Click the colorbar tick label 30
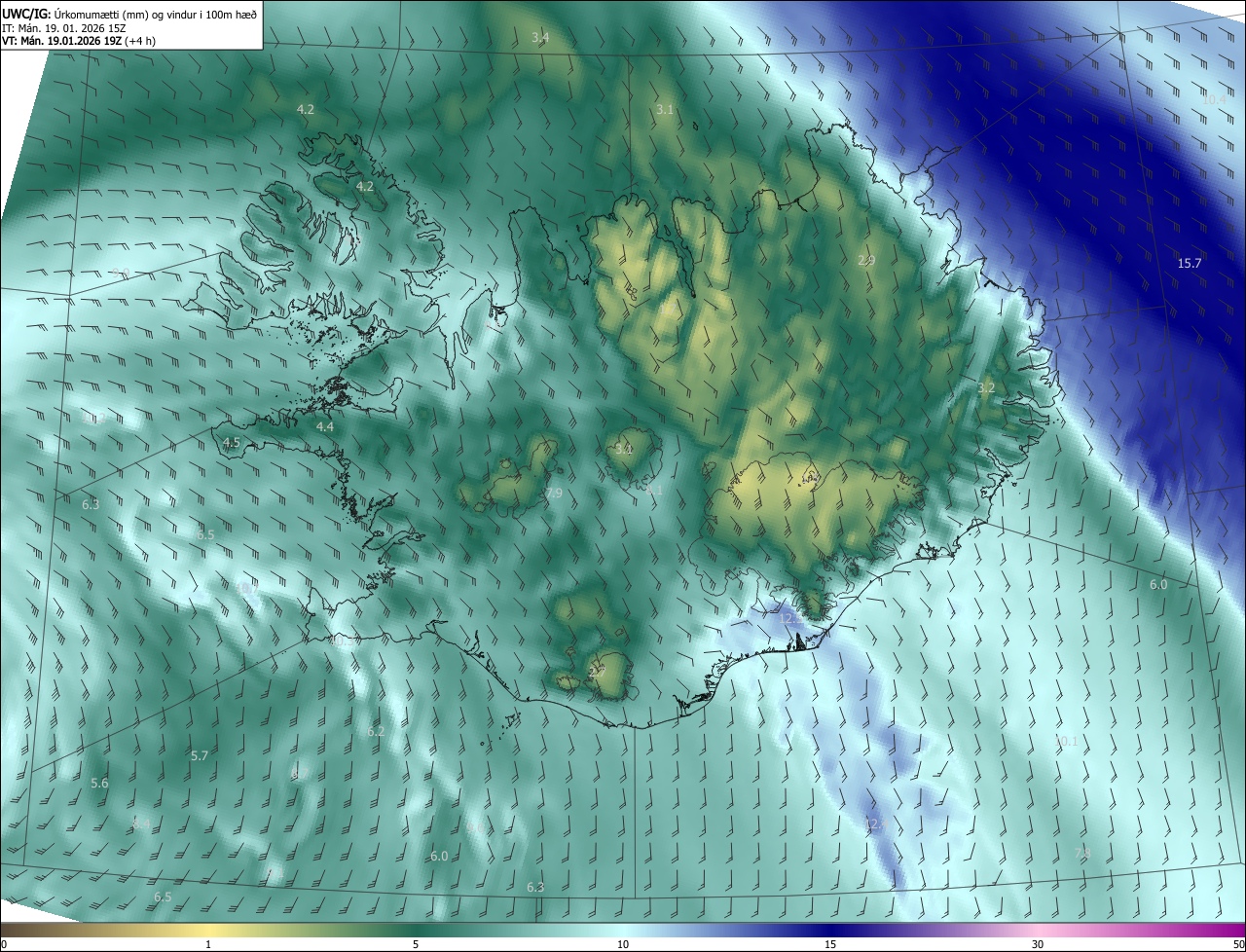Image resolution: width=1246 pixels, height=952 pixels. tap(1038, 944)
